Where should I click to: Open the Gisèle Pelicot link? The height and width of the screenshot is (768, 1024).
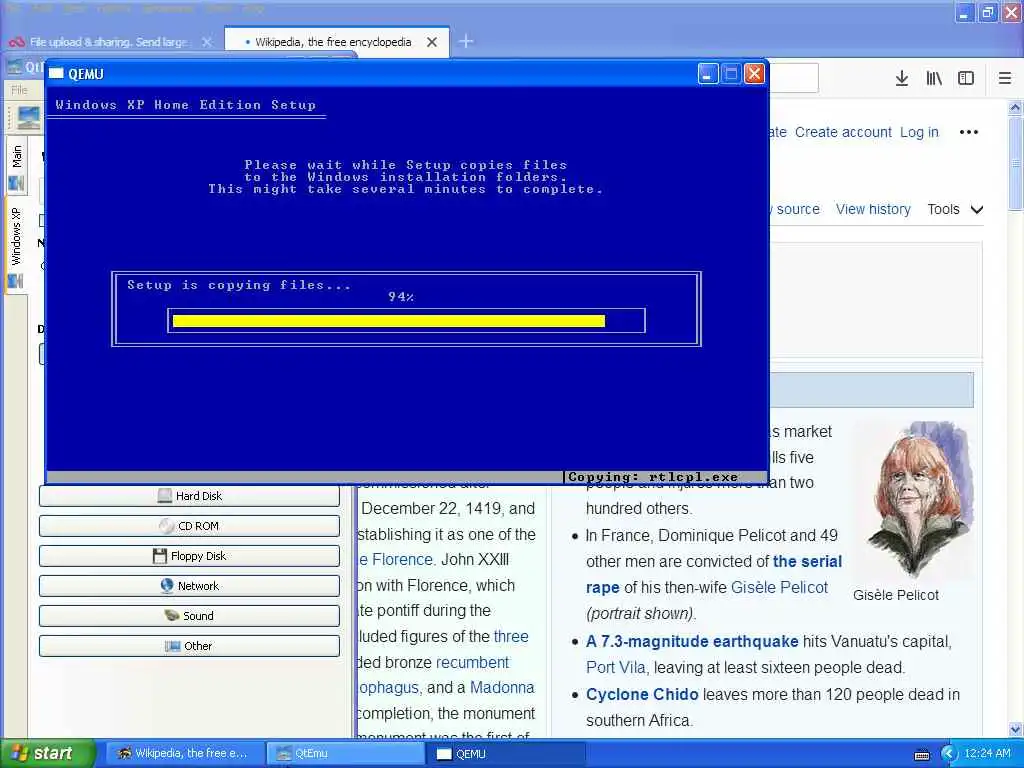[x=779, y=587]
